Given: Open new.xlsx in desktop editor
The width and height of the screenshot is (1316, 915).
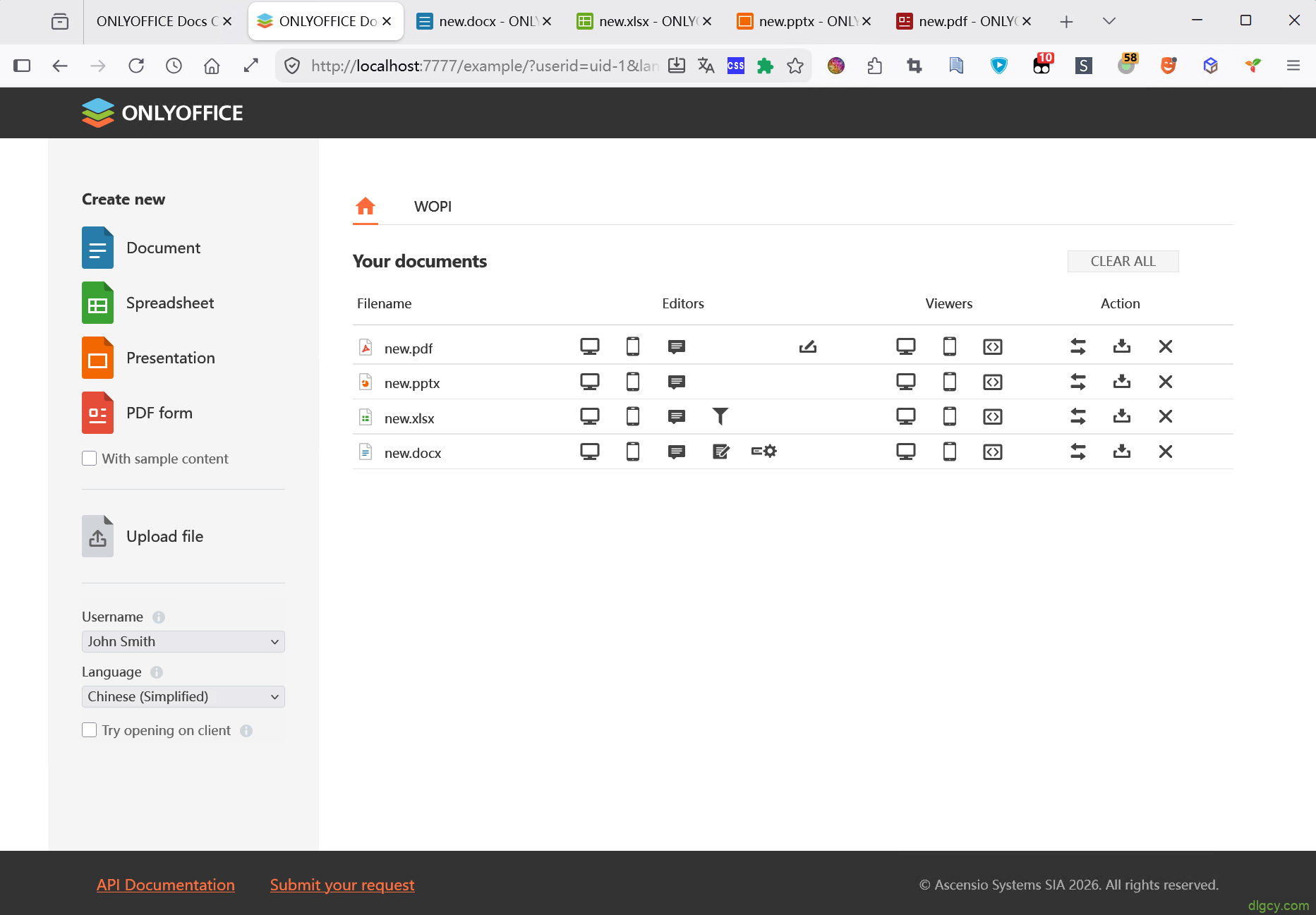Looking at the screenshot, I should 590,416.
